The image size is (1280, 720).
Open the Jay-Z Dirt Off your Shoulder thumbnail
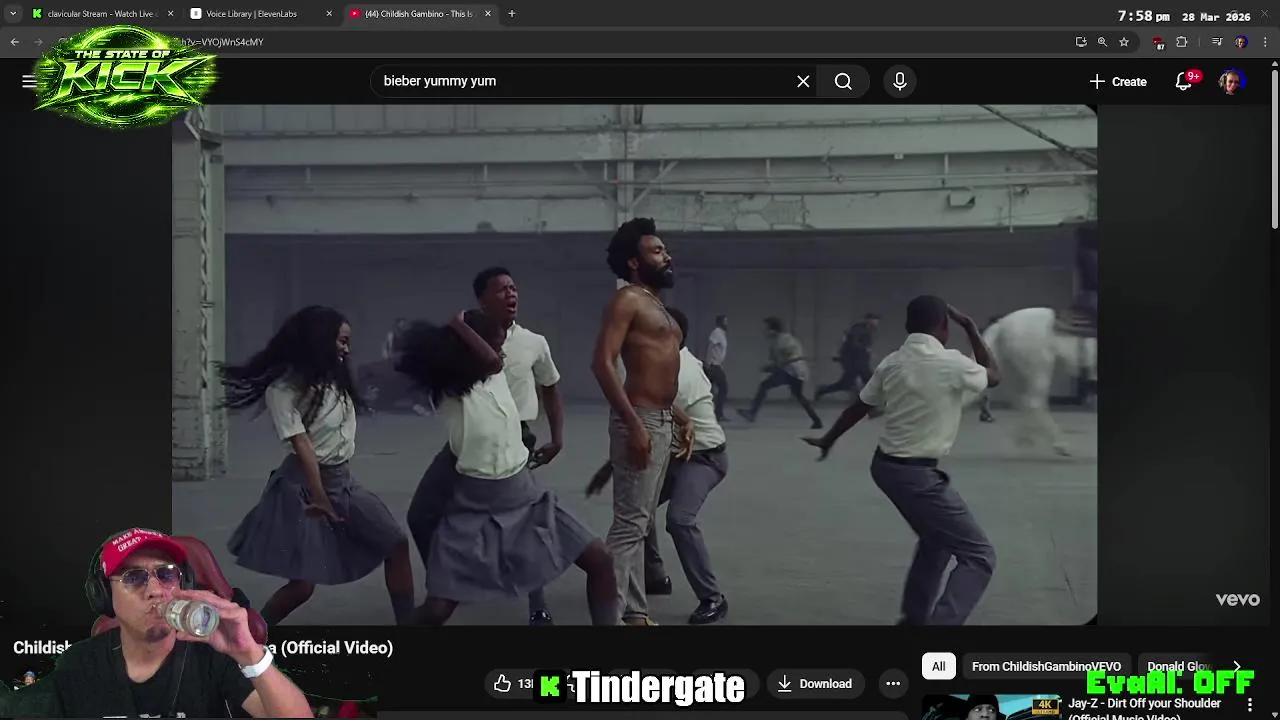tap(991, 707)
